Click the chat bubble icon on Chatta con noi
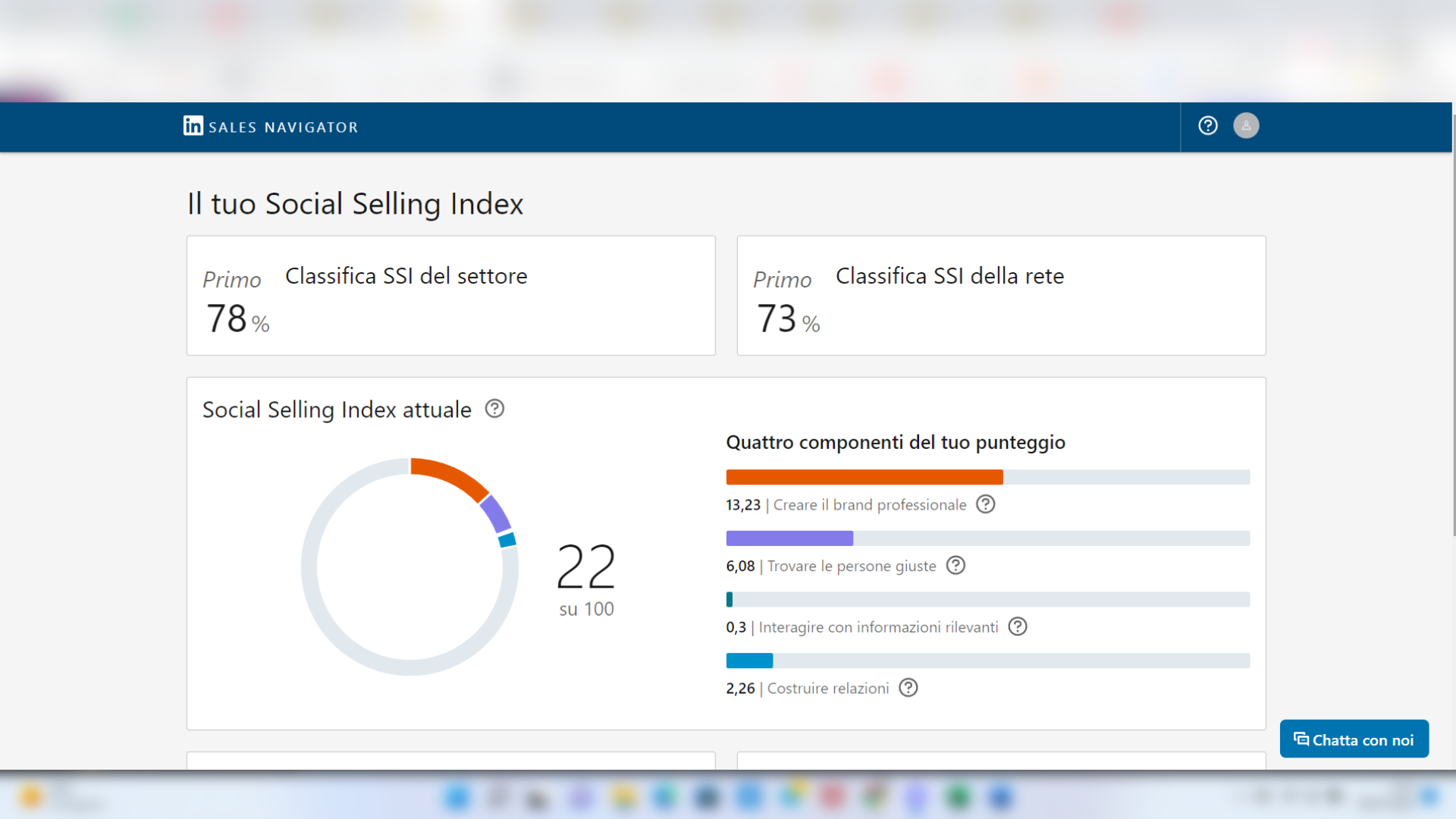The width and height of the screenshot is (1456, 819). click(1301, 739)
